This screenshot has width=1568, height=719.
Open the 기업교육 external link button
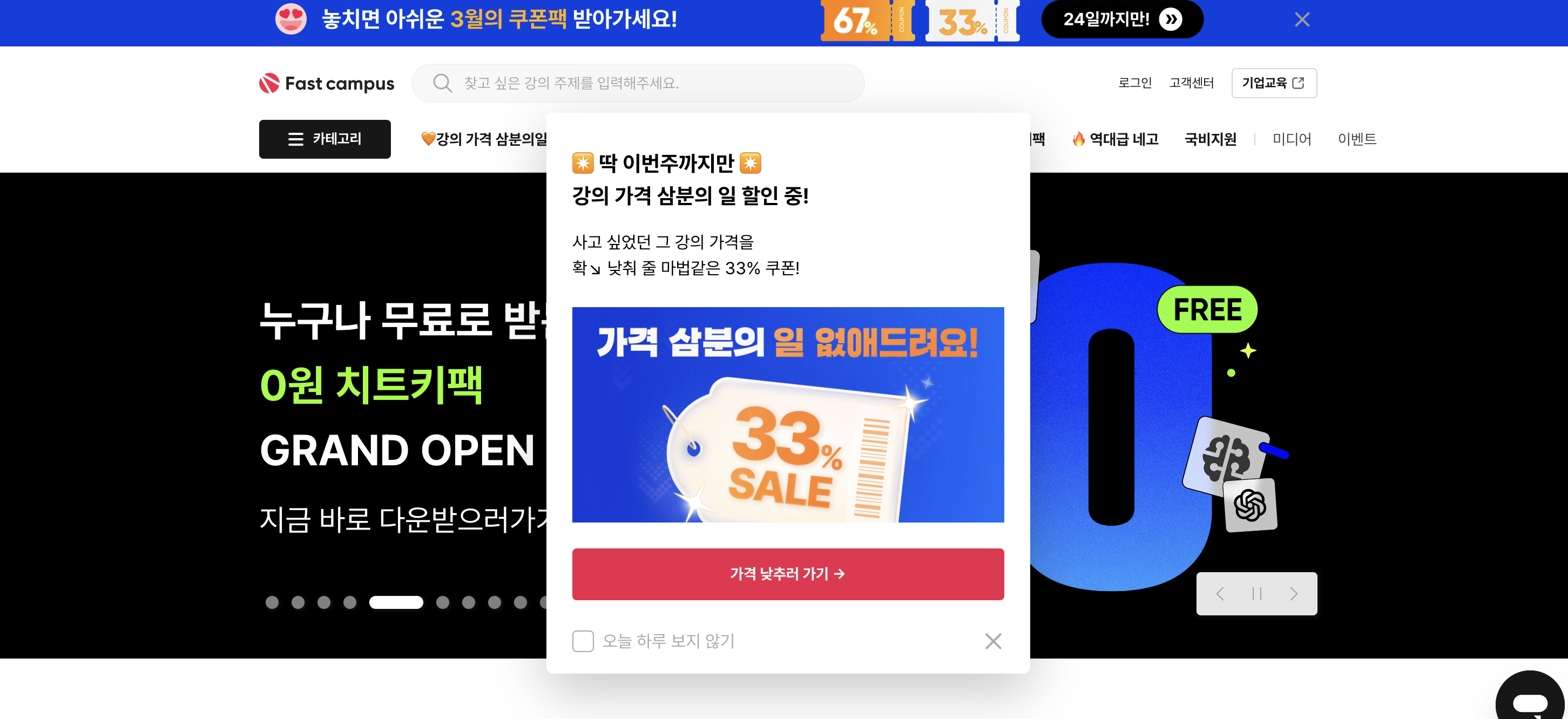point(1273,83)
